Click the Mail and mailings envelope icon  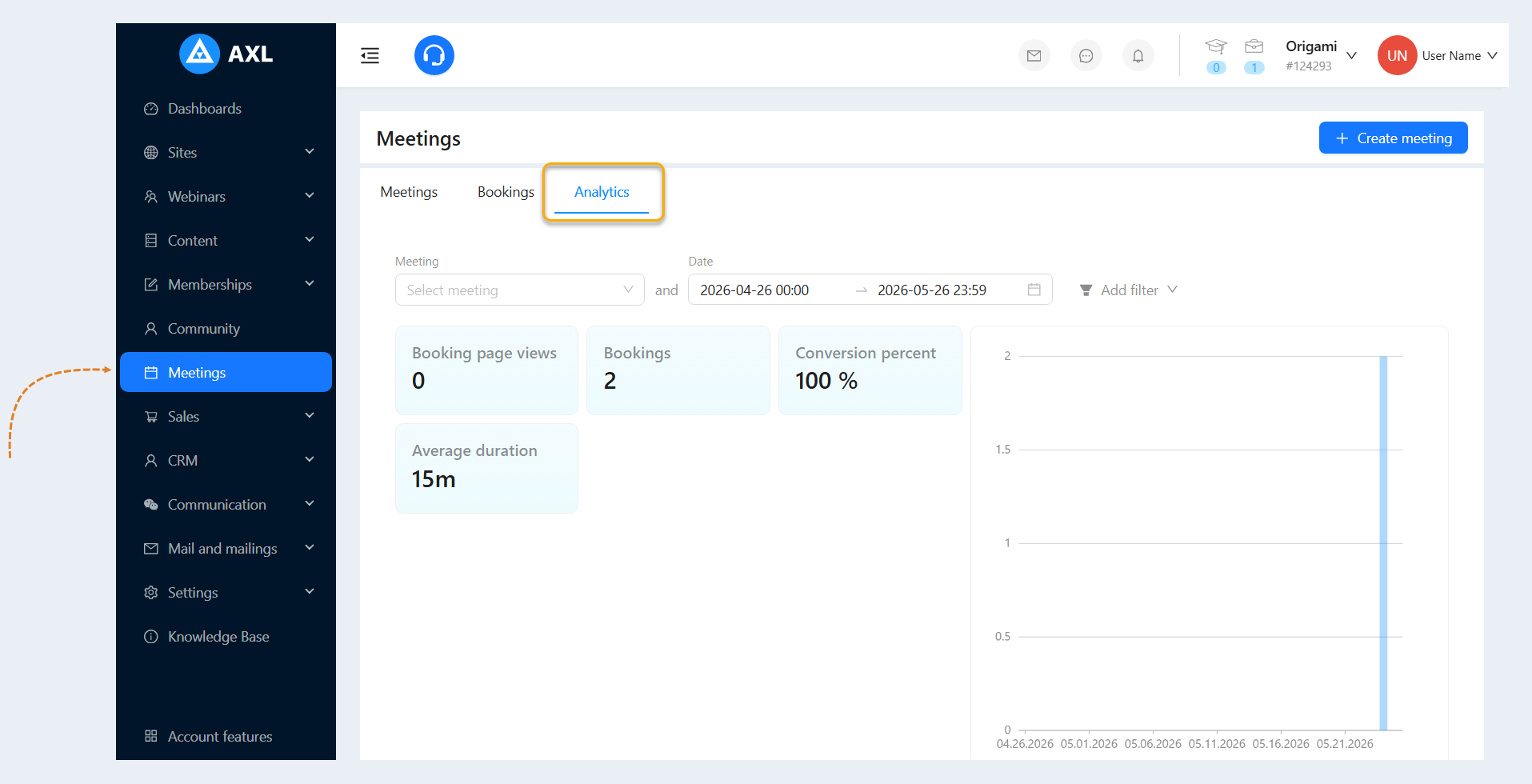151,549
